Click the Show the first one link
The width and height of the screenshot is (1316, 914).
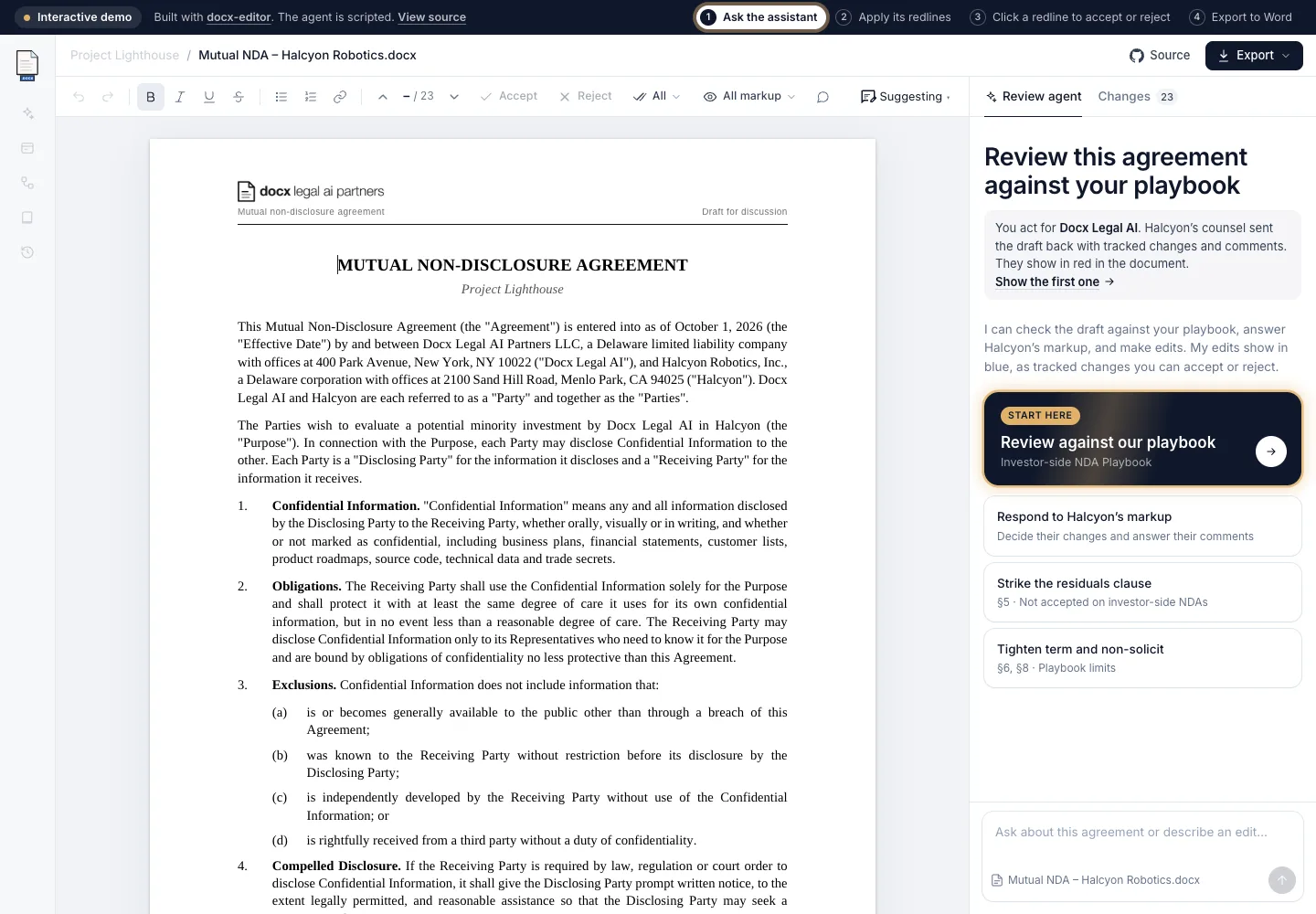1055,282
